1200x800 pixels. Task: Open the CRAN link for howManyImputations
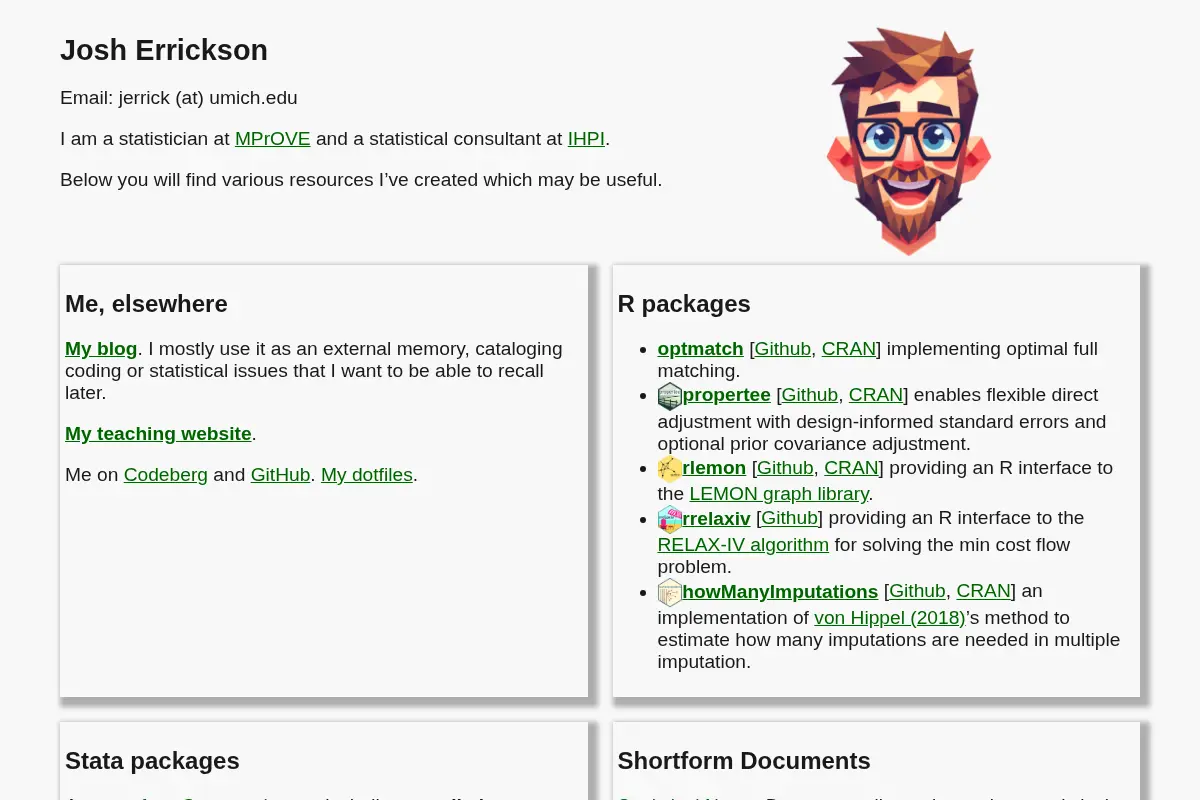click(x=984, y=591)
